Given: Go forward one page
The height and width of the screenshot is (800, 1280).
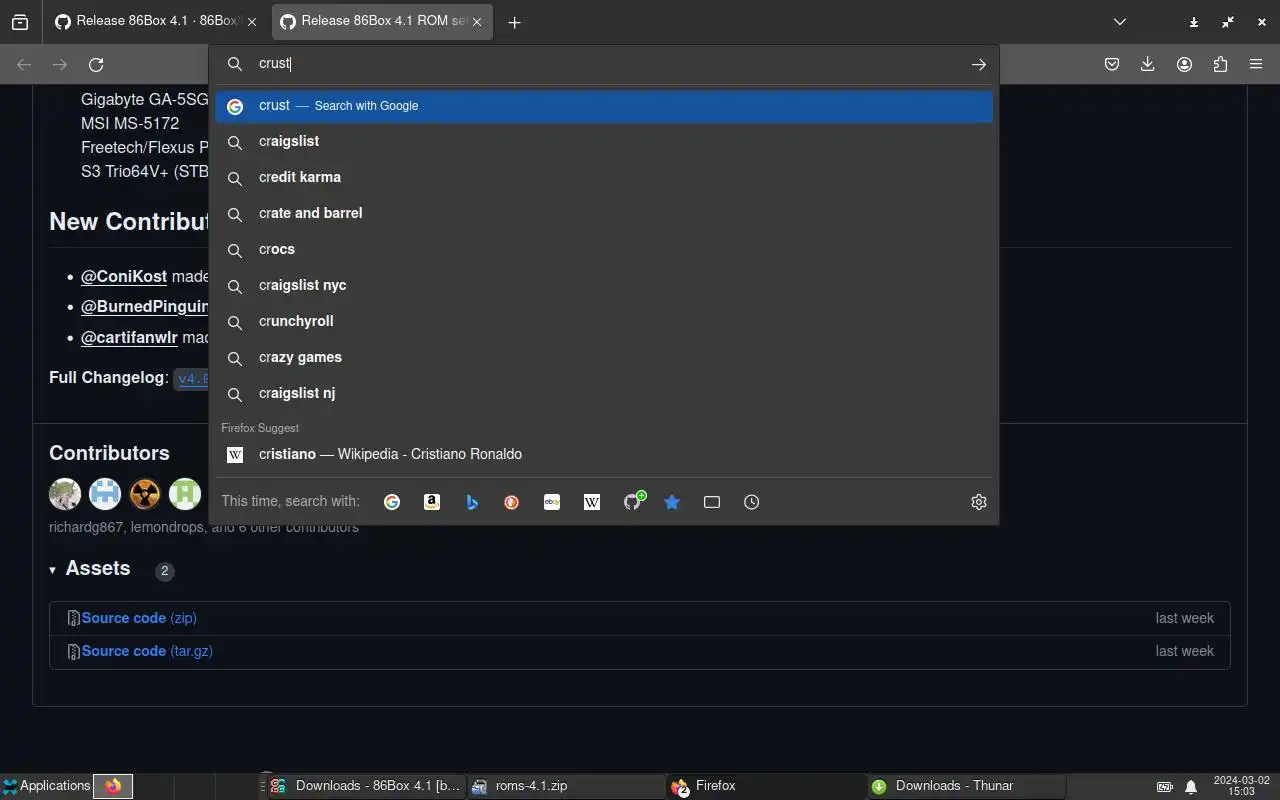Looking at the screenshot, I should coord(60,64).
